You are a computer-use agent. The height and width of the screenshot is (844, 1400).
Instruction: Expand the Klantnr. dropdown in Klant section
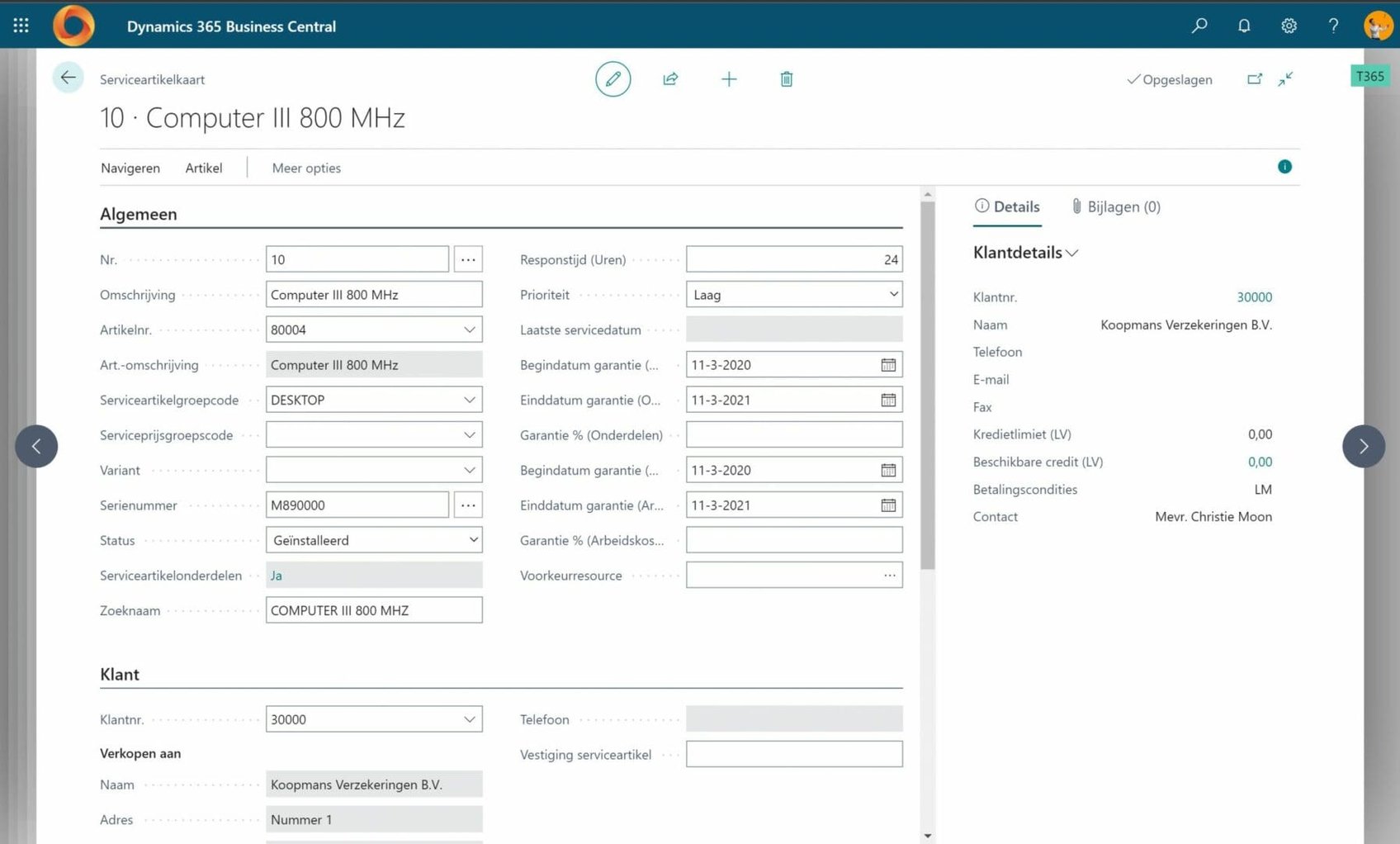(470, 719)
